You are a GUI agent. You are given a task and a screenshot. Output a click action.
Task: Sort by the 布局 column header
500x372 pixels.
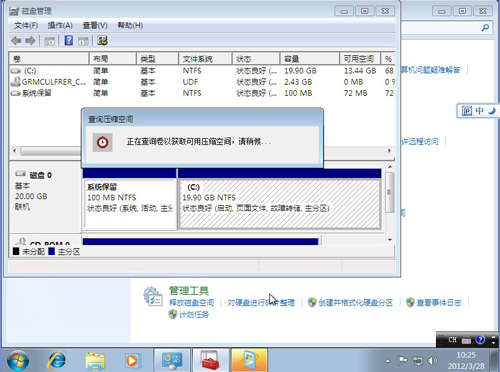pos(113,59)
